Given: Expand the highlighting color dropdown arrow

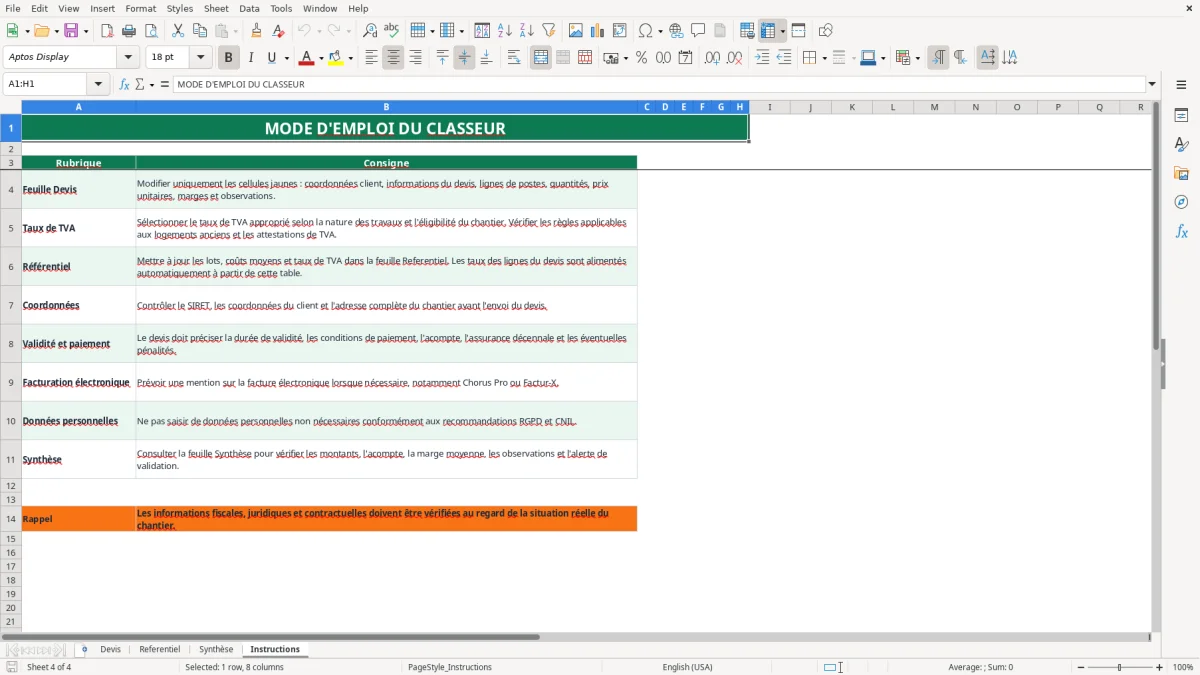Looking at the screenshot, I should point(350,58).
